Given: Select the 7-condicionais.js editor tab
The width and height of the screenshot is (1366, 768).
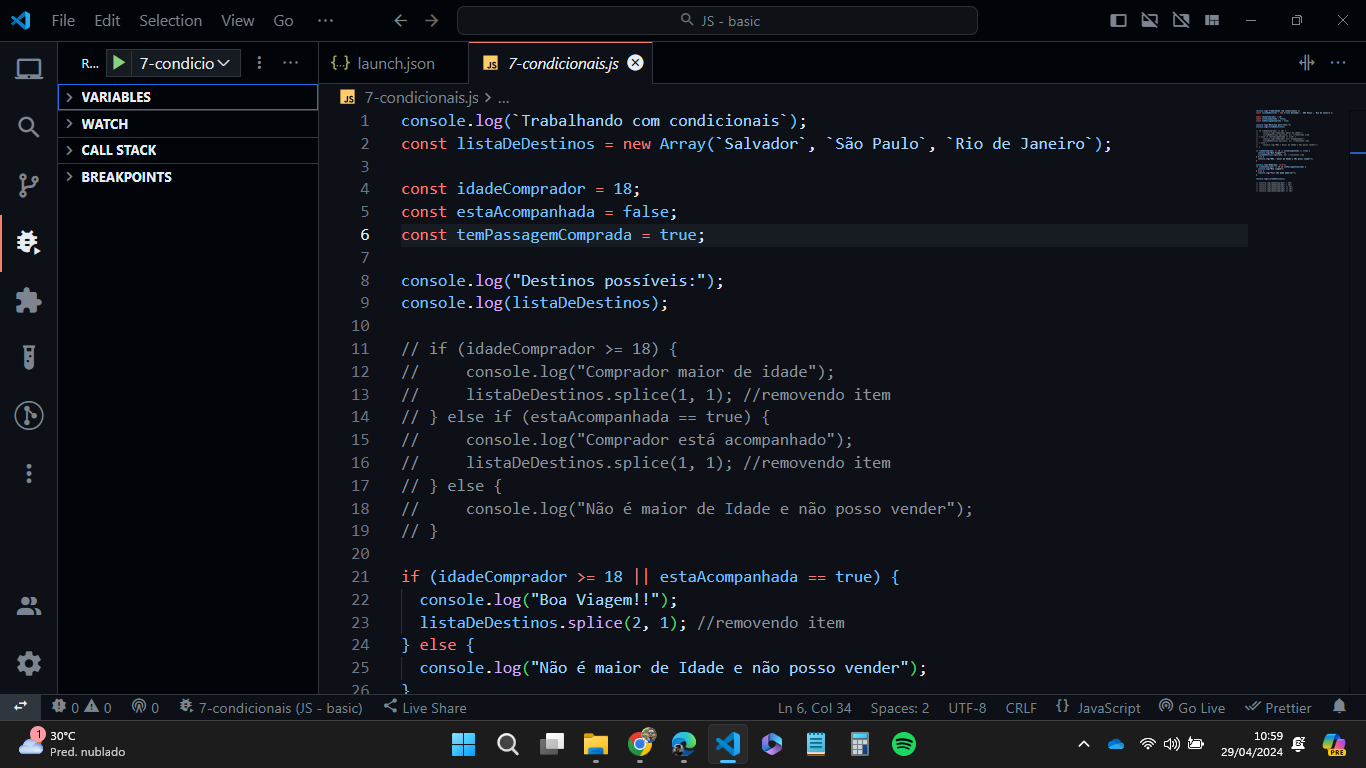Looking at the screenshot, I should pyautogui.click(x=560, y=63).
